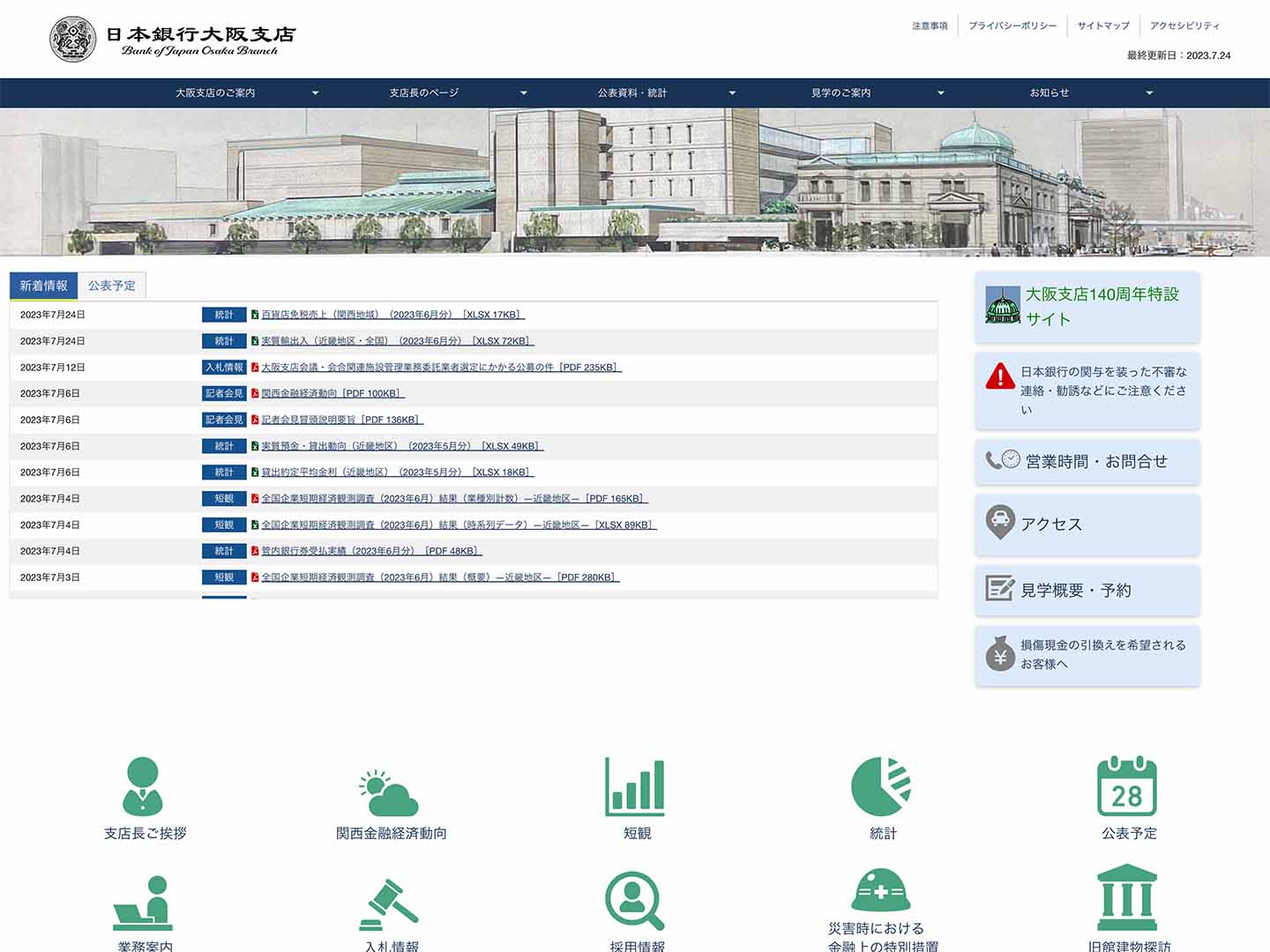Open the 入札情報 gavel icon
This screenshot has height=952, width=1270.
click(x=389, y=904)
